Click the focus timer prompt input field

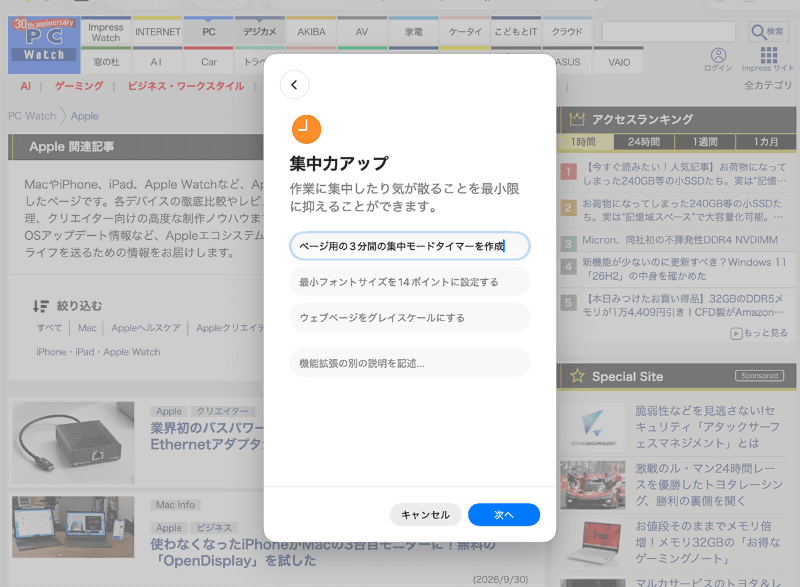pyautogui.click(x=410, y=246)
